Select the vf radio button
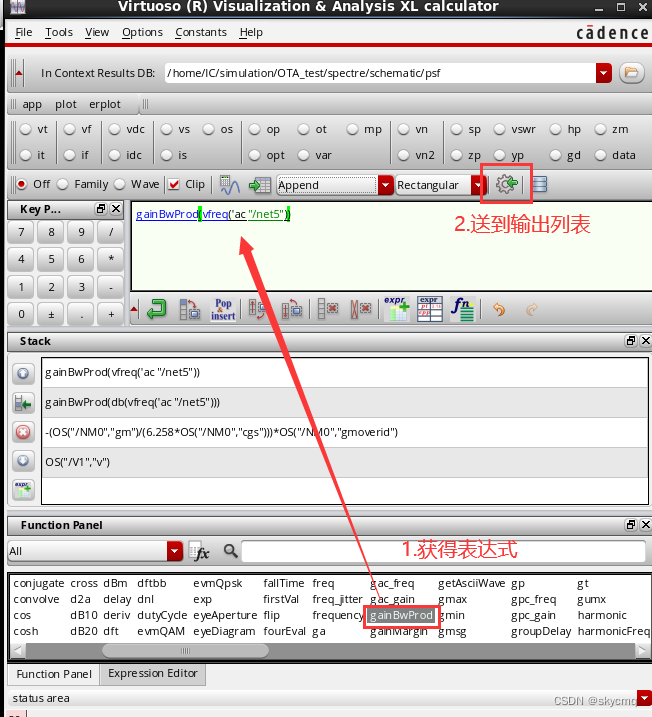652x717 pixels. click(x=69, y=129)
